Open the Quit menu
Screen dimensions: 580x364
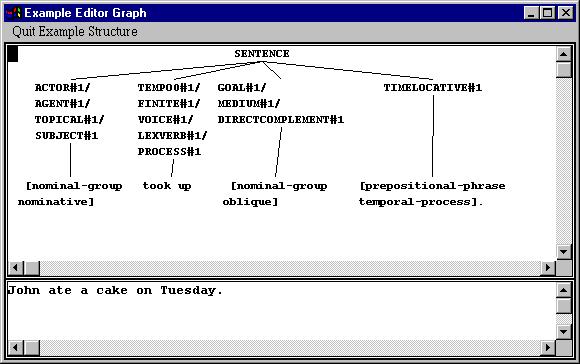coord(24,31)
